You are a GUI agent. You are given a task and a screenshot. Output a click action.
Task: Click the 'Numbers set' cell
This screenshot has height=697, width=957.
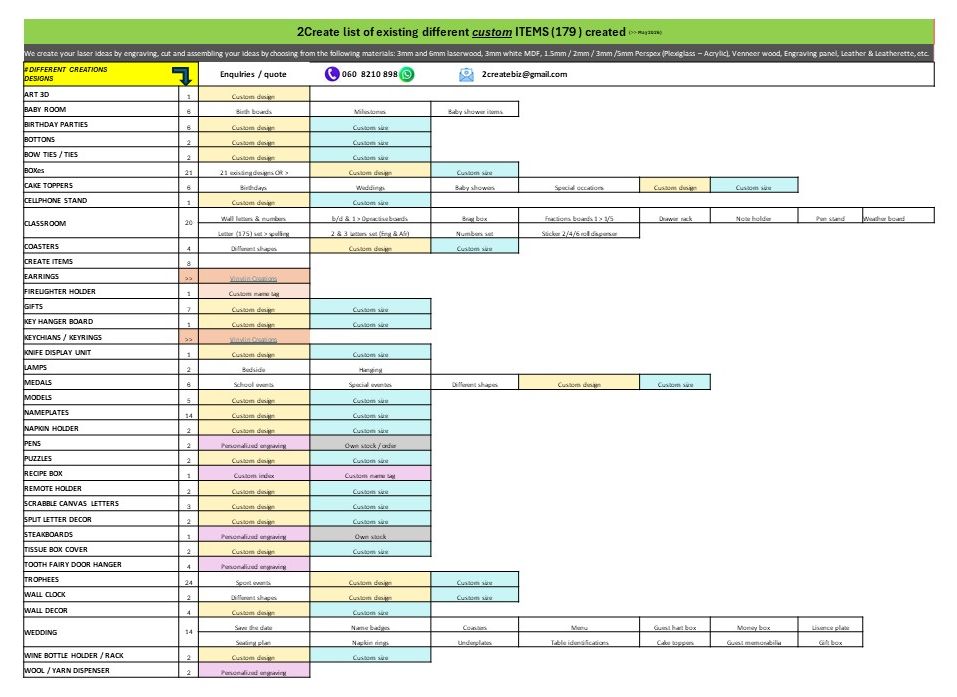pos(475,233)
